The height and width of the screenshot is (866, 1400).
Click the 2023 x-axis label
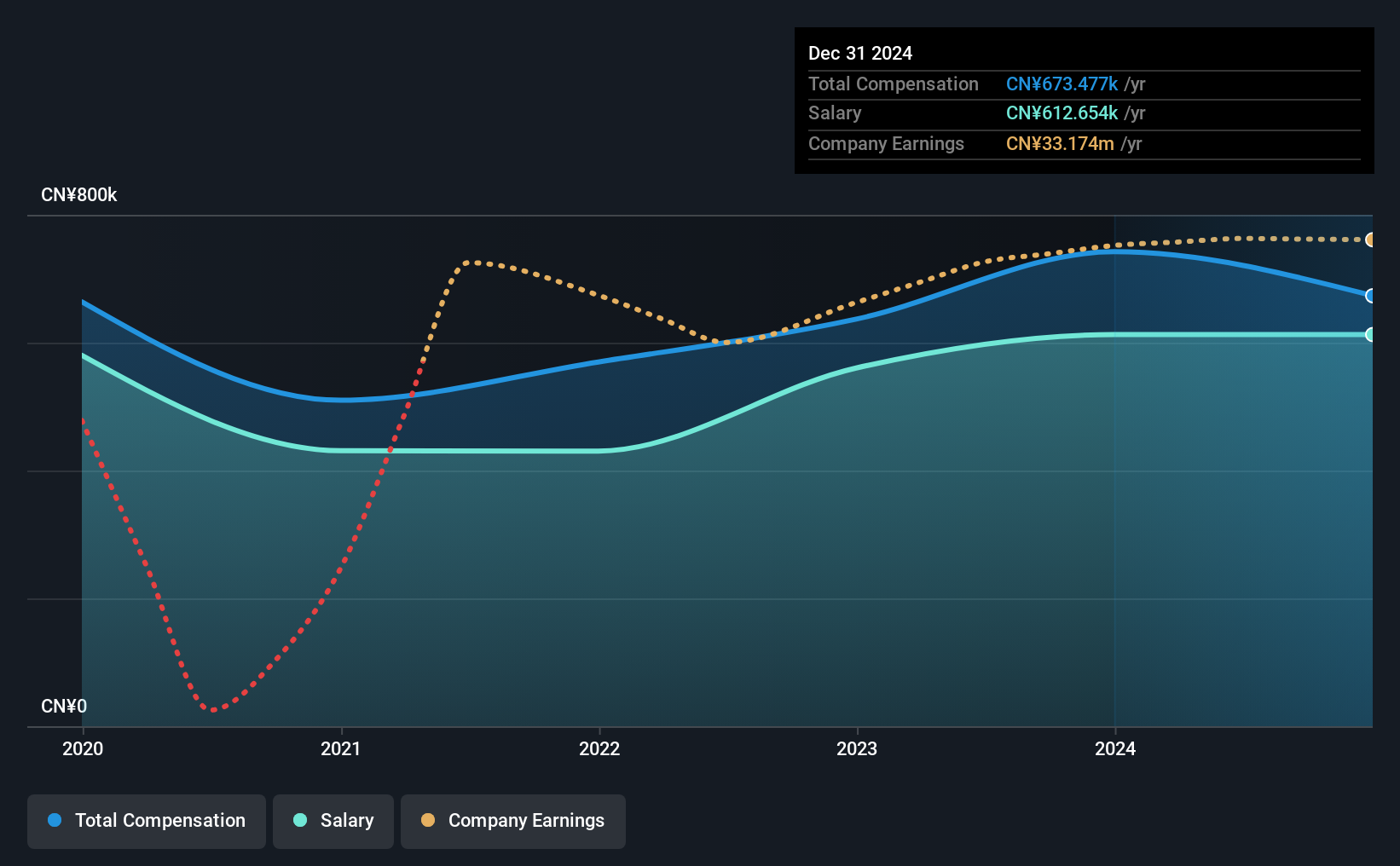pyautogui.click(x=857, y=748)
